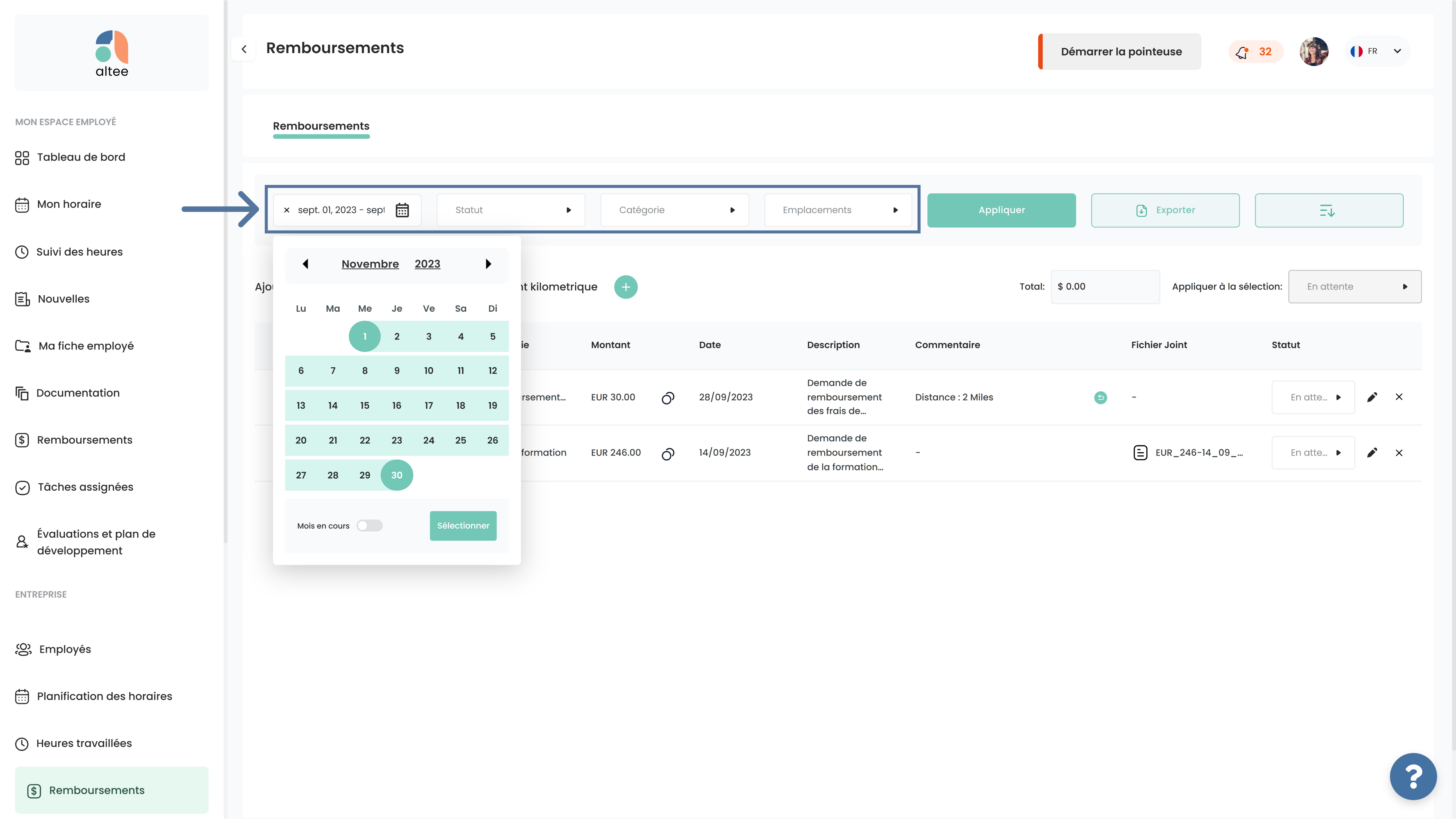Delete the 28/09/2023 reimbursement row
1456x819 pixels.
pos(1399,397)
